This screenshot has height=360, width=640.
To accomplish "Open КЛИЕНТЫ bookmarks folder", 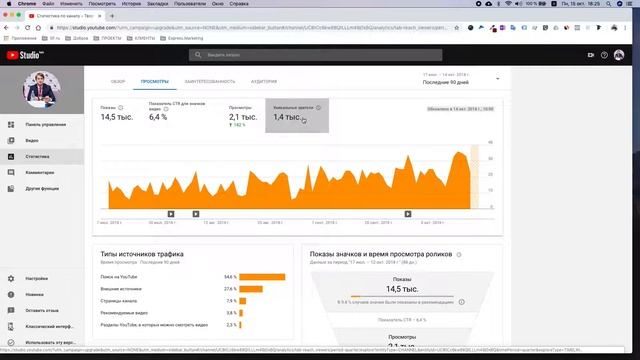I will (x=141, y=38).
